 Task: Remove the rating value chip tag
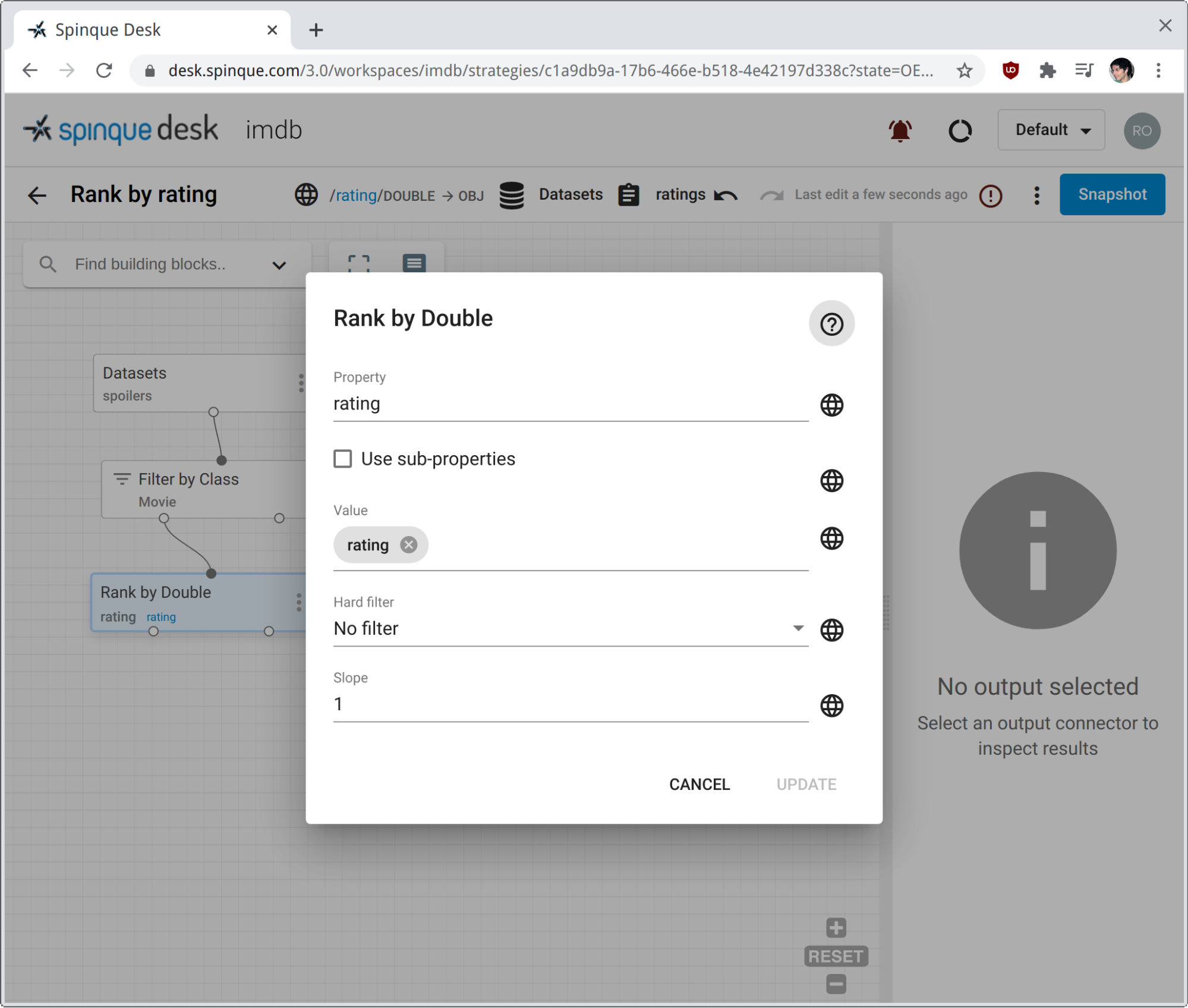[x=410, y=545]
